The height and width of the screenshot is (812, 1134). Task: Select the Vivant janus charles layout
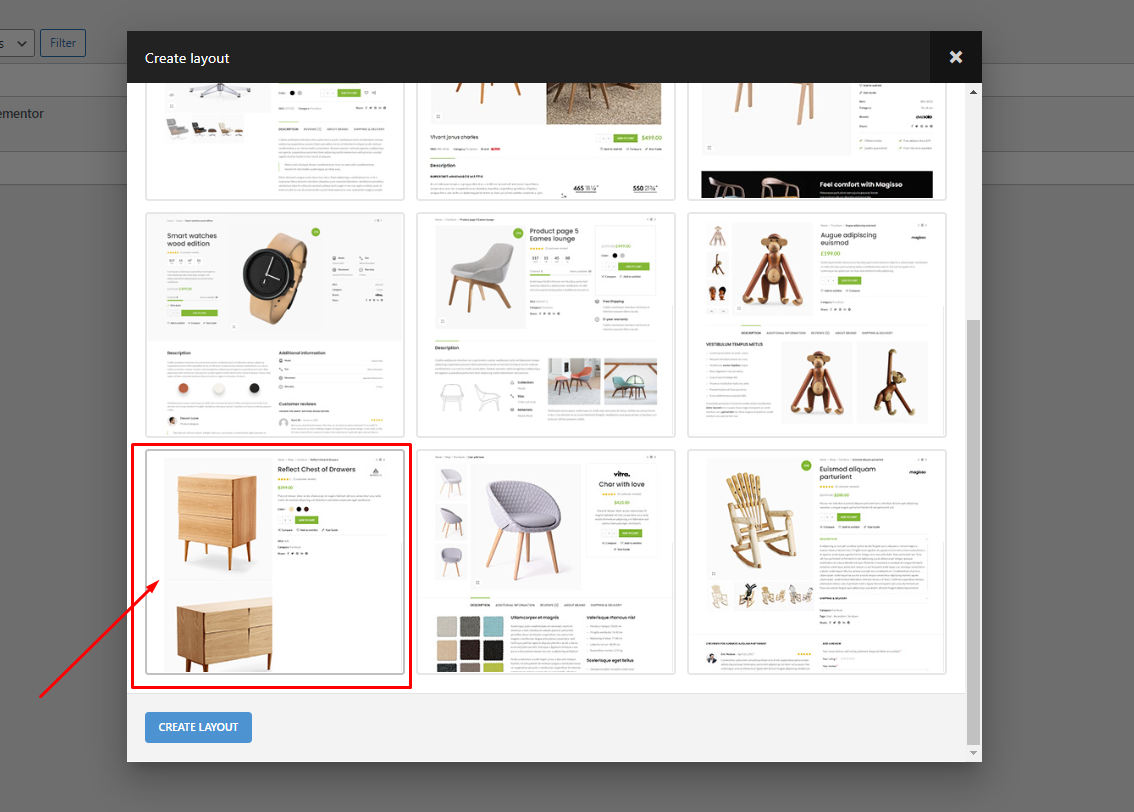tap(546, 141)
